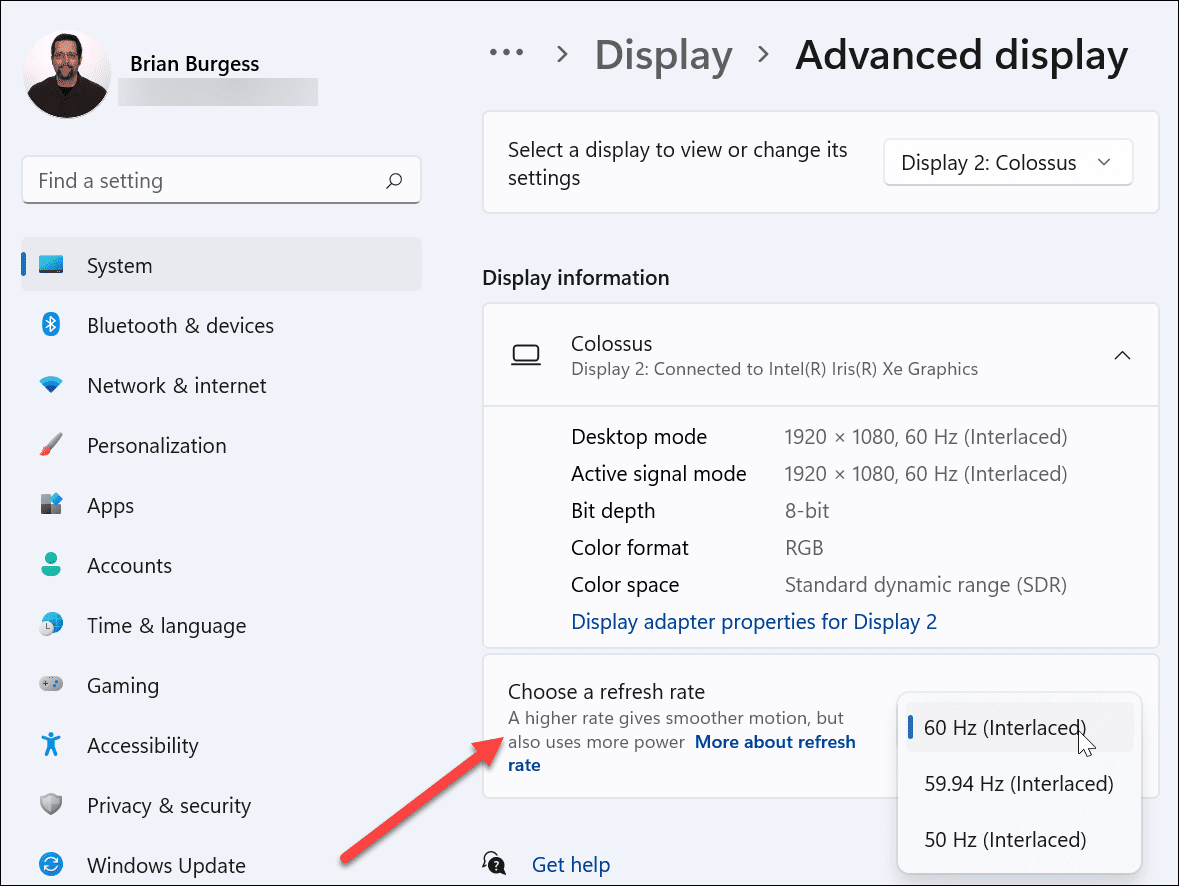Click the Personalization paintbrush icon
The width and height of the screenshot is (1179, 886).
[x=50, y=445]
